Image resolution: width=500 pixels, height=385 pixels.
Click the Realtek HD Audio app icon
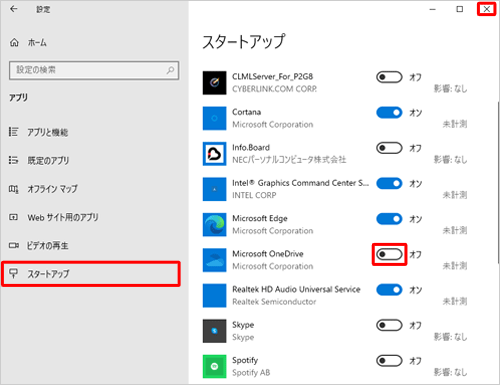214,296
